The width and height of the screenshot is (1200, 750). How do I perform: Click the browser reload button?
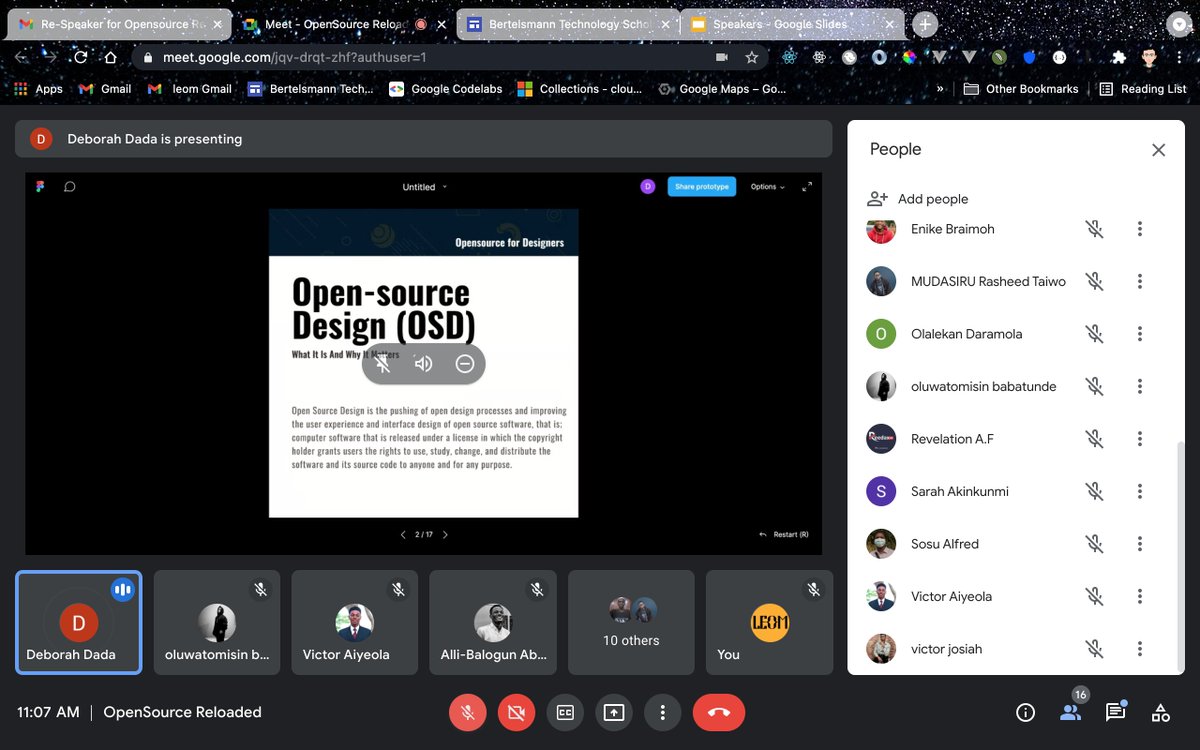tap(81, 57)
